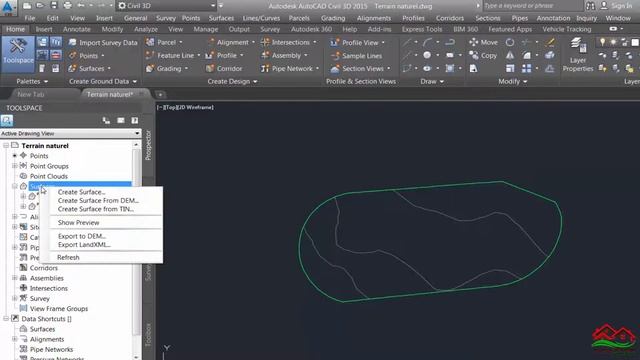Open Active Drawing View dropdown
The height and width of the screenshot is (360, 640).
coord(70,133)
